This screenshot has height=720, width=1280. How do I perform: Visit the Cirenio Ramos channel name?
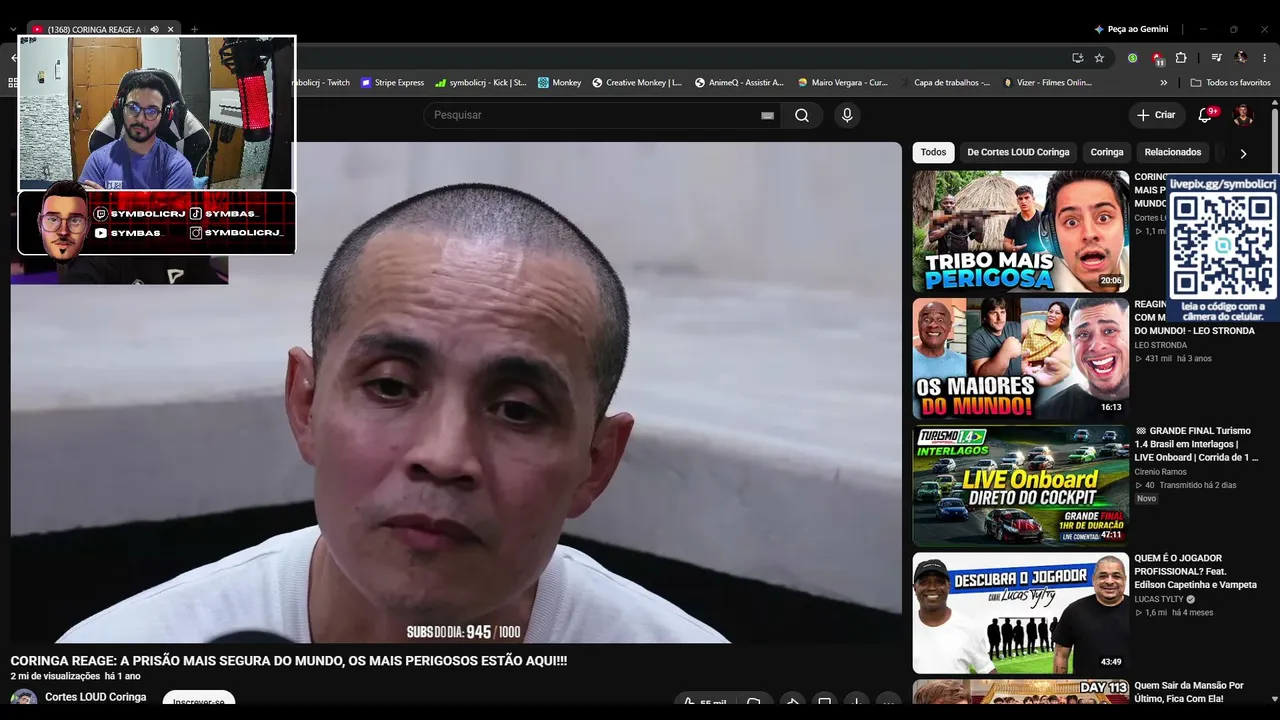tap(1160, 472)
